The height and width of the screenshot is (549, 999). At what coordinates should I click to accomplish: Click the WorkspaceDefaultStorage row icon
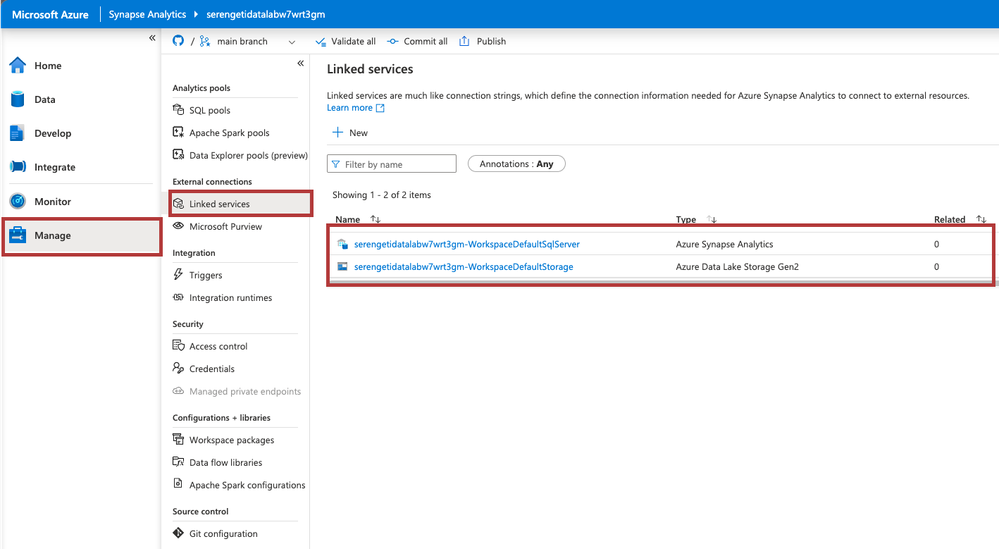[x=342, y=266]
